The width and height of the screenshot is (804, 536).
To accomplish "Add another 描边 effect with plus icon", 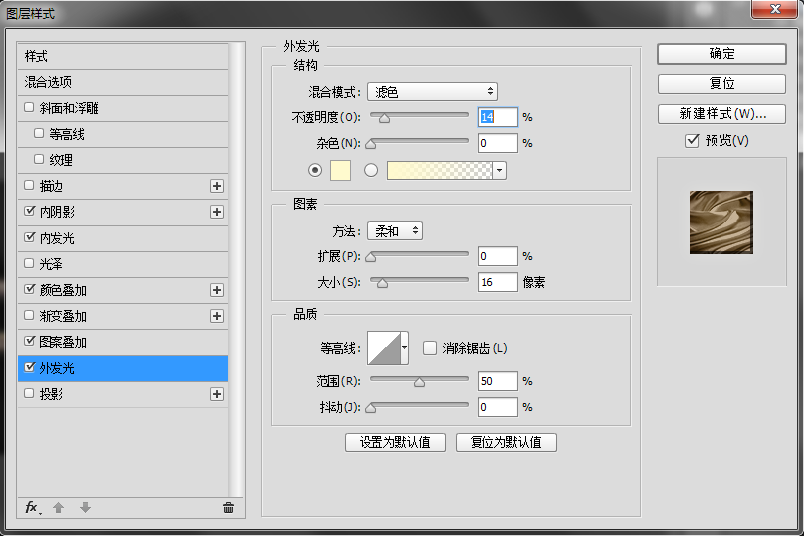I will (217, 186).
